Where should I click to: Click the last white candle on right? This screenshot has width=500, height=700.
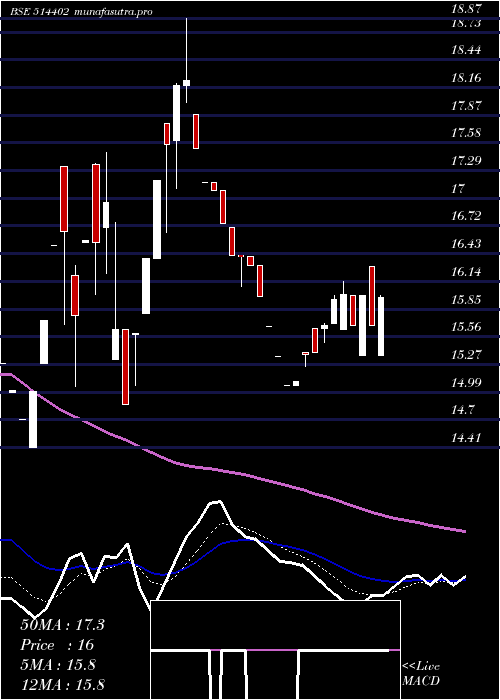coord(380,326)
